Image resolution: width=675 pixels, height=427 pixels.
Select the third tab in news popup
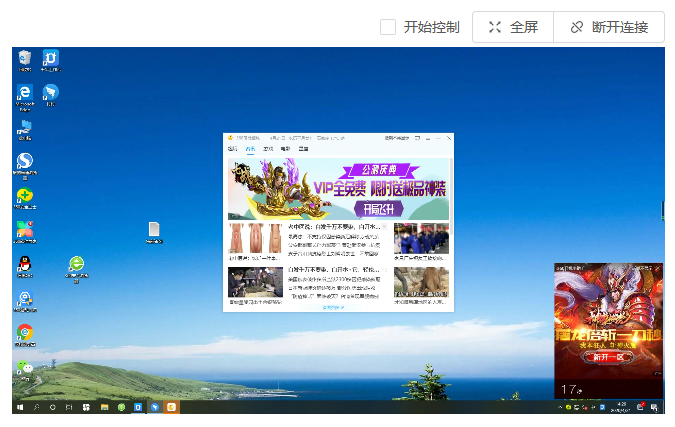(x=267, y=149)
